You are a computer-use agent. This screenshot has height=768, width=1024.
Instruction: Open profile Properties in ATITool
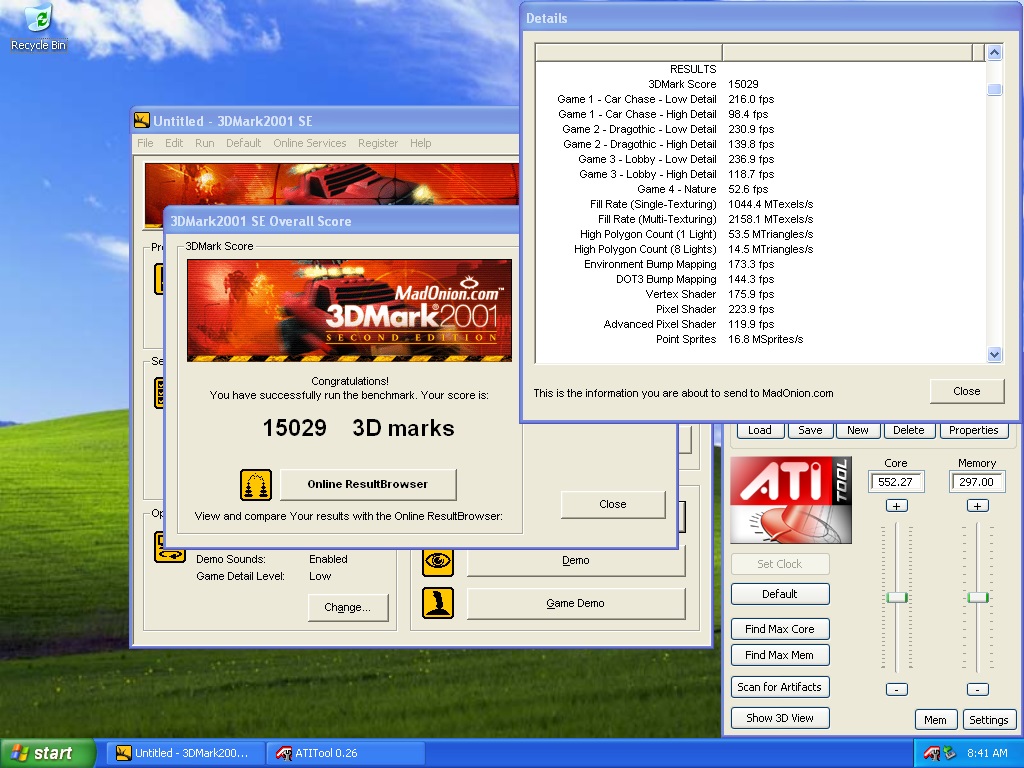pyautogui.click(x=973, y=430)
